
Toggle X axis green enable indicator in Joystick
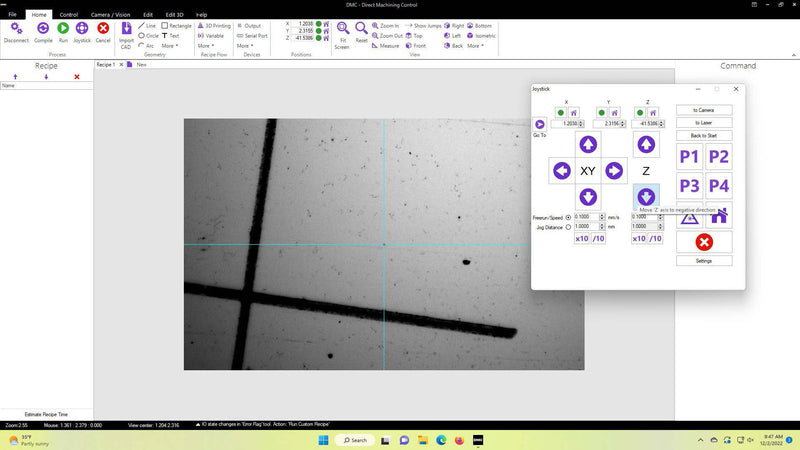(x=561, y=112)
